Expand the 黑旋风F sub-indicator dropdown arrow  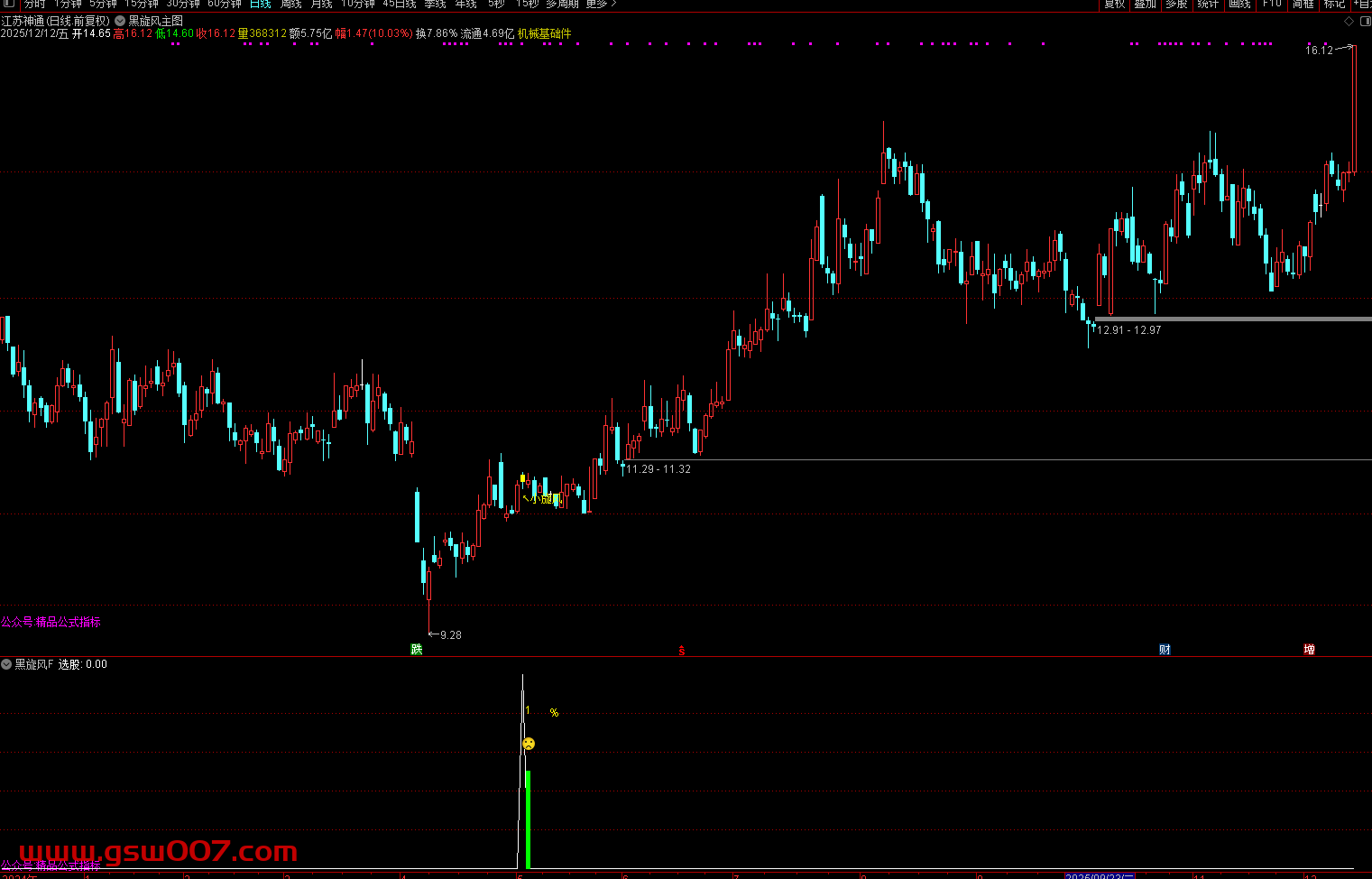6,664
